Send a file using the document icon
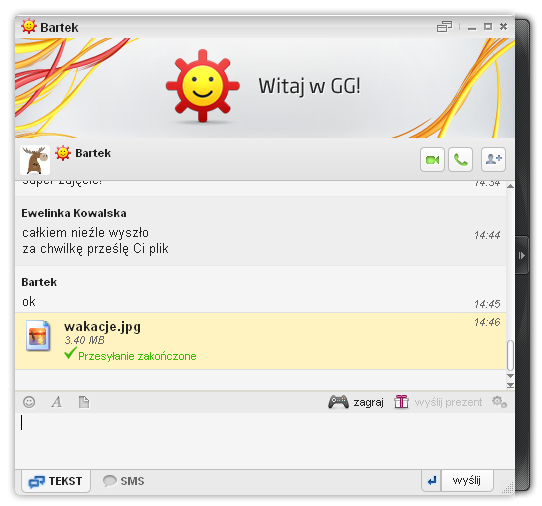542x506 pixels. point(84,402)
